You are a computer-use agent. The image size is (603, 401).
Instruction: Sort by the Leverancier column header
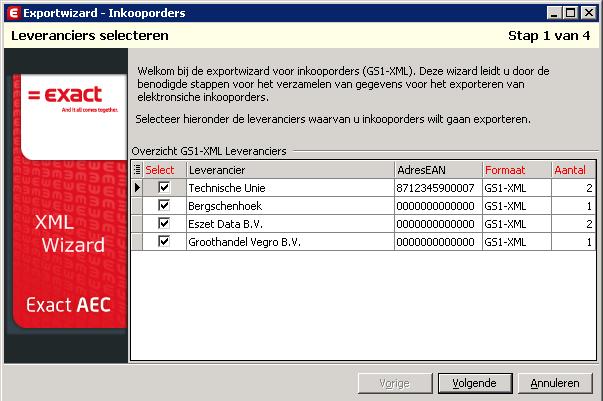[290, 170]
